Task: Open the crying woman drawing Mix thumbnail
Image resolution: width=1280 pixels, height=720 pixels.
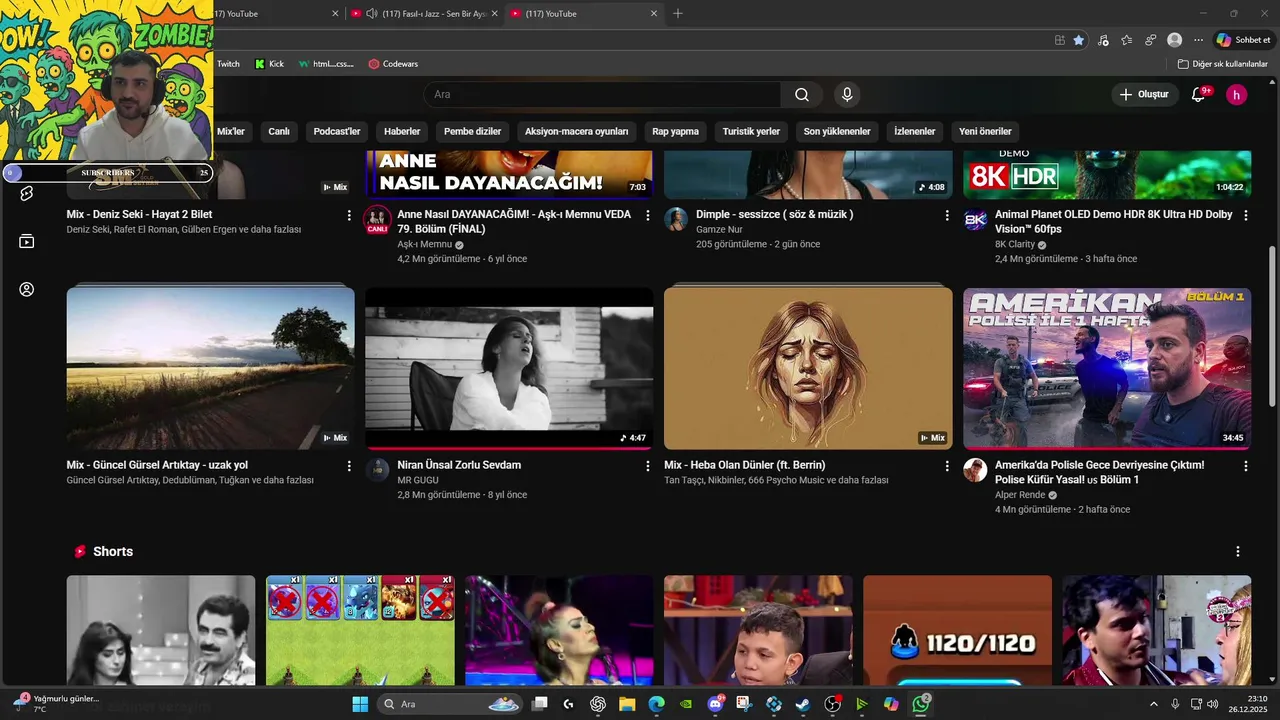Action: (808, 368)
